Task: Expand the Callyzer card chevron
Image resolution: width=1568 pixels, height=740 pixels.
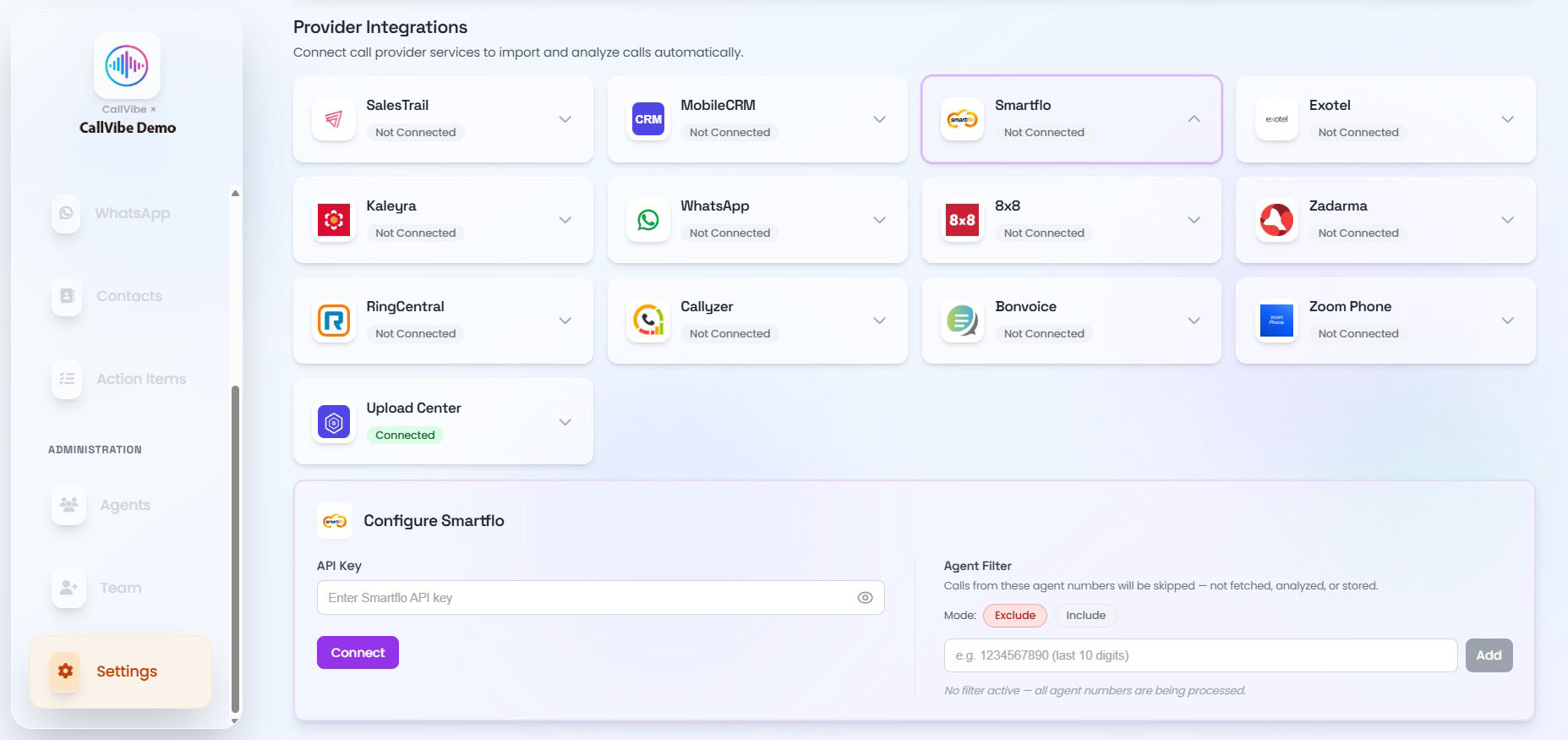Action: 880,321
